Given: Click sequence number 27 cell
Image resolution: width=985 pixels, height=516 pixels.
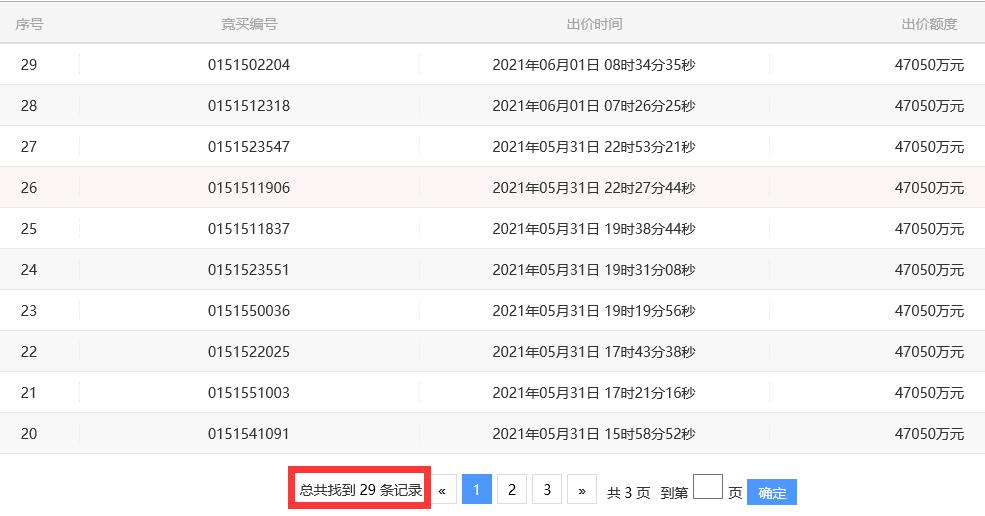Looking at the screenshot, I should click(29, 146).
